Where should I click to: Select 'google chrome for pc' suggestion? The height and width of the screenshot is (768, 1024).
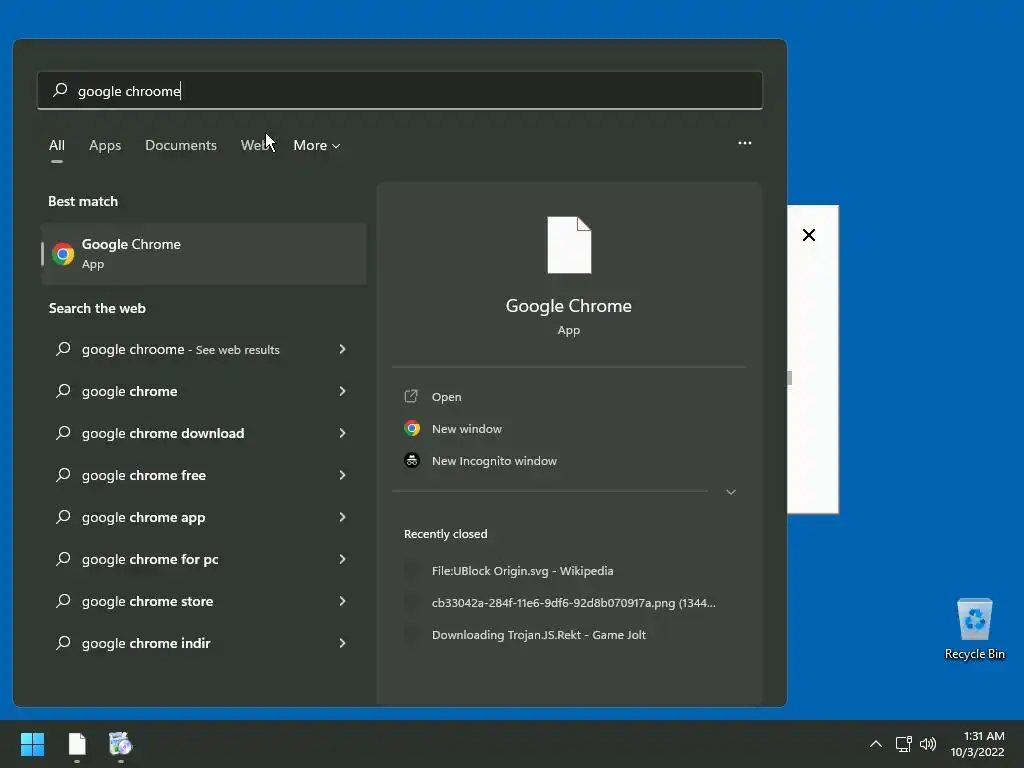click(x=202, y=559)
